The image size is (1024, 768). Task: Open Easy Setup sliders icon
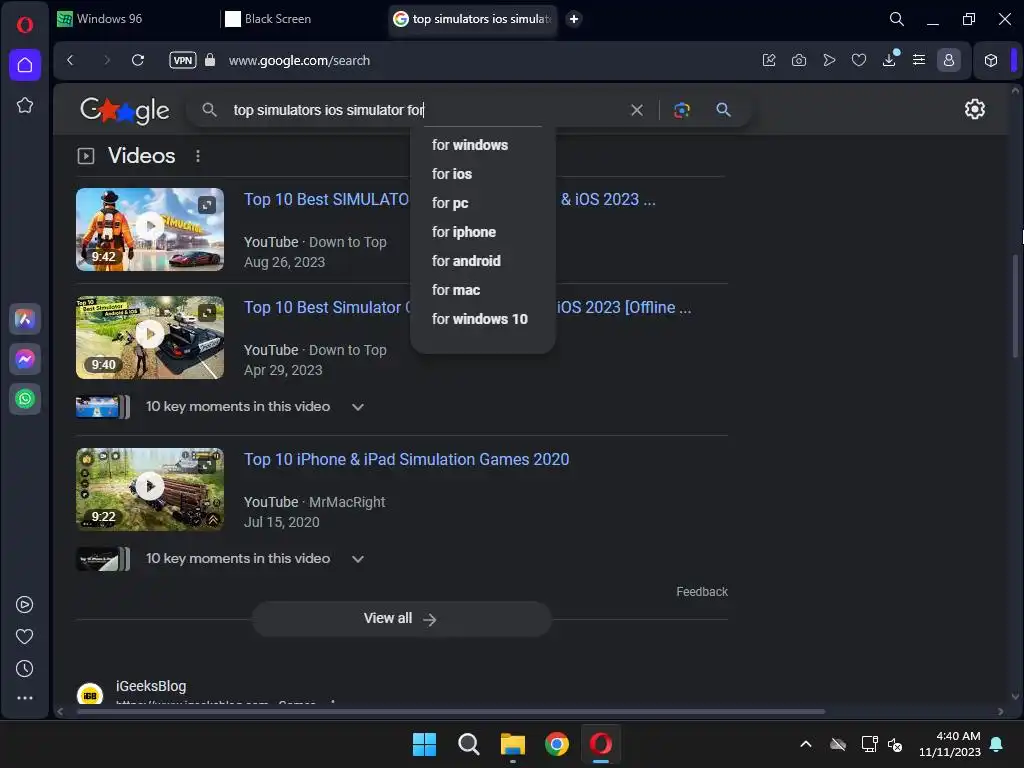(919, 60)
